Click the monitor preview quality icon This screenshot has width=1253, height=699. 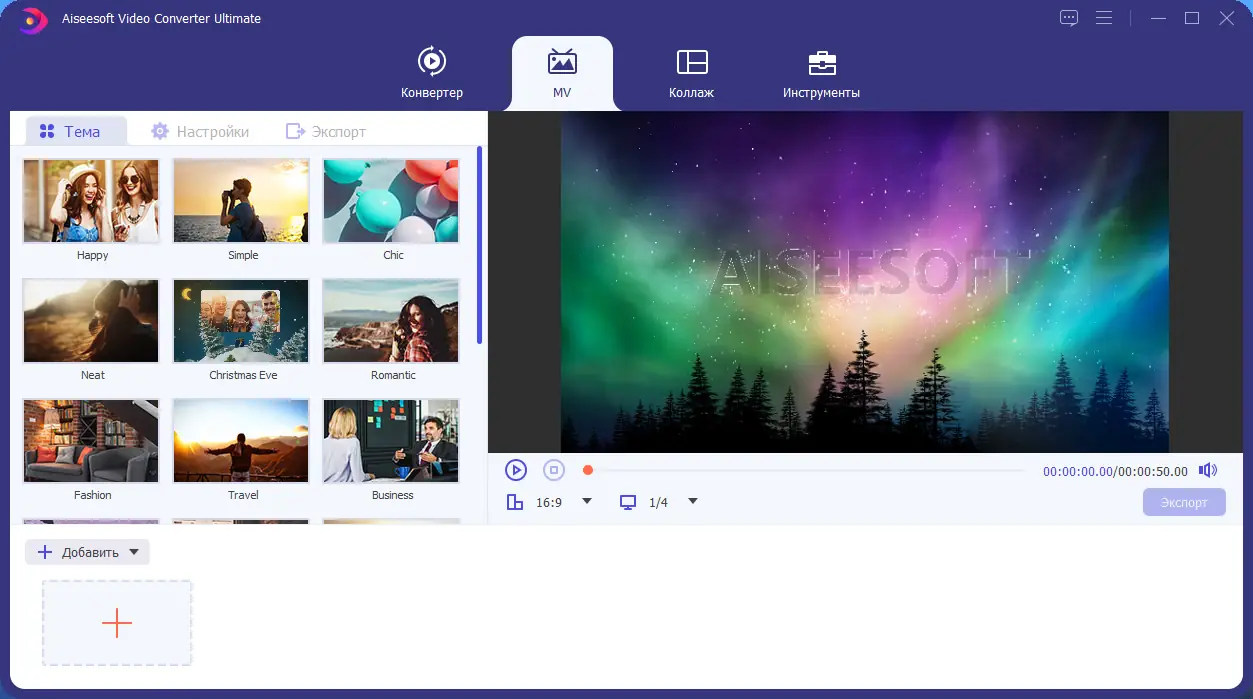(628, 502)
